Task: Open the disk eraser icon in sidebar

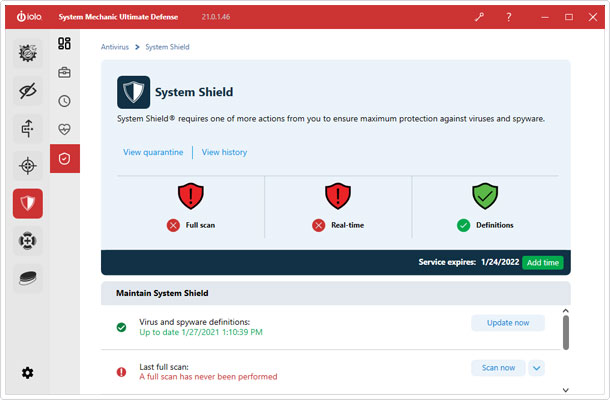Action: coord(28,279)
